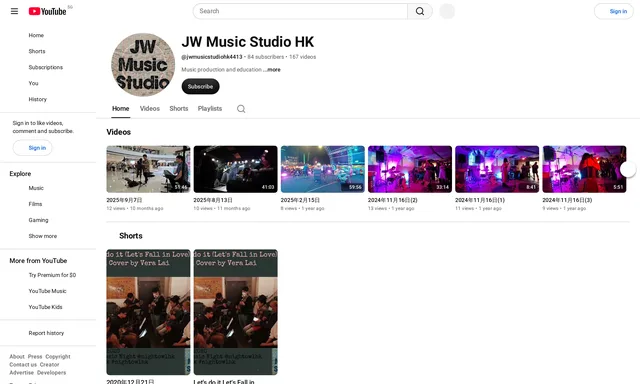Viewport: 640px width, 384px height.
Task: Click the Creator footer link
Action: pyautogui.click(x=49, y=365)
